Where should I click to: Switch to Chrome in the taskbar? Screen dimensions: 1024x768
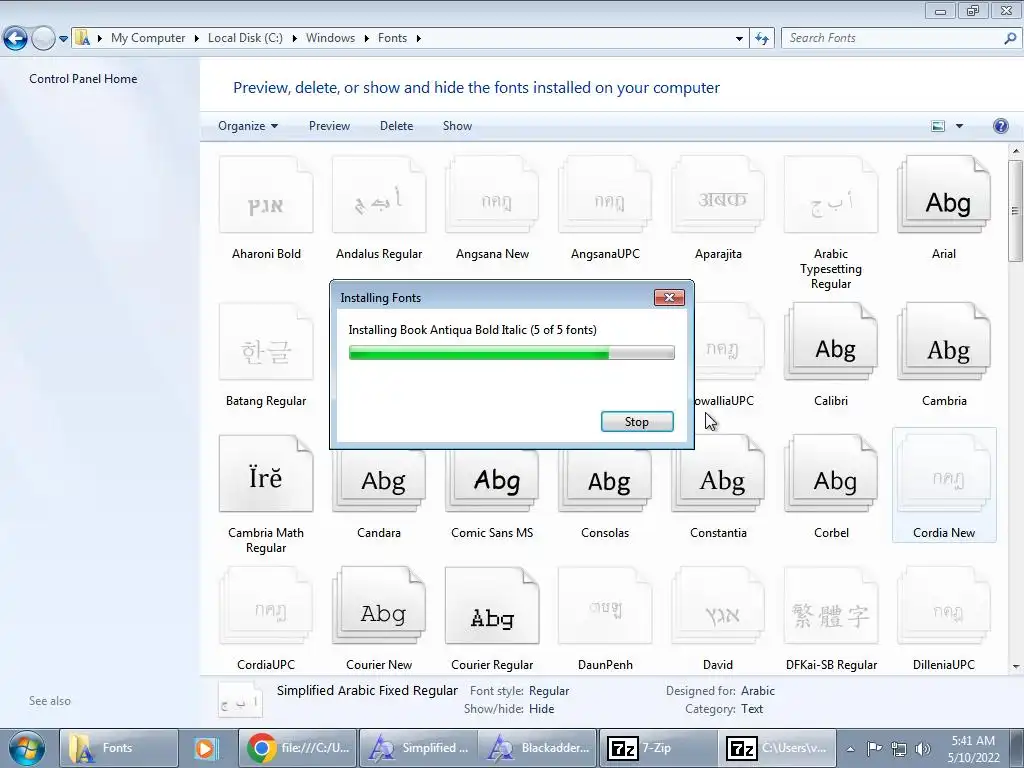pos(300,748)
